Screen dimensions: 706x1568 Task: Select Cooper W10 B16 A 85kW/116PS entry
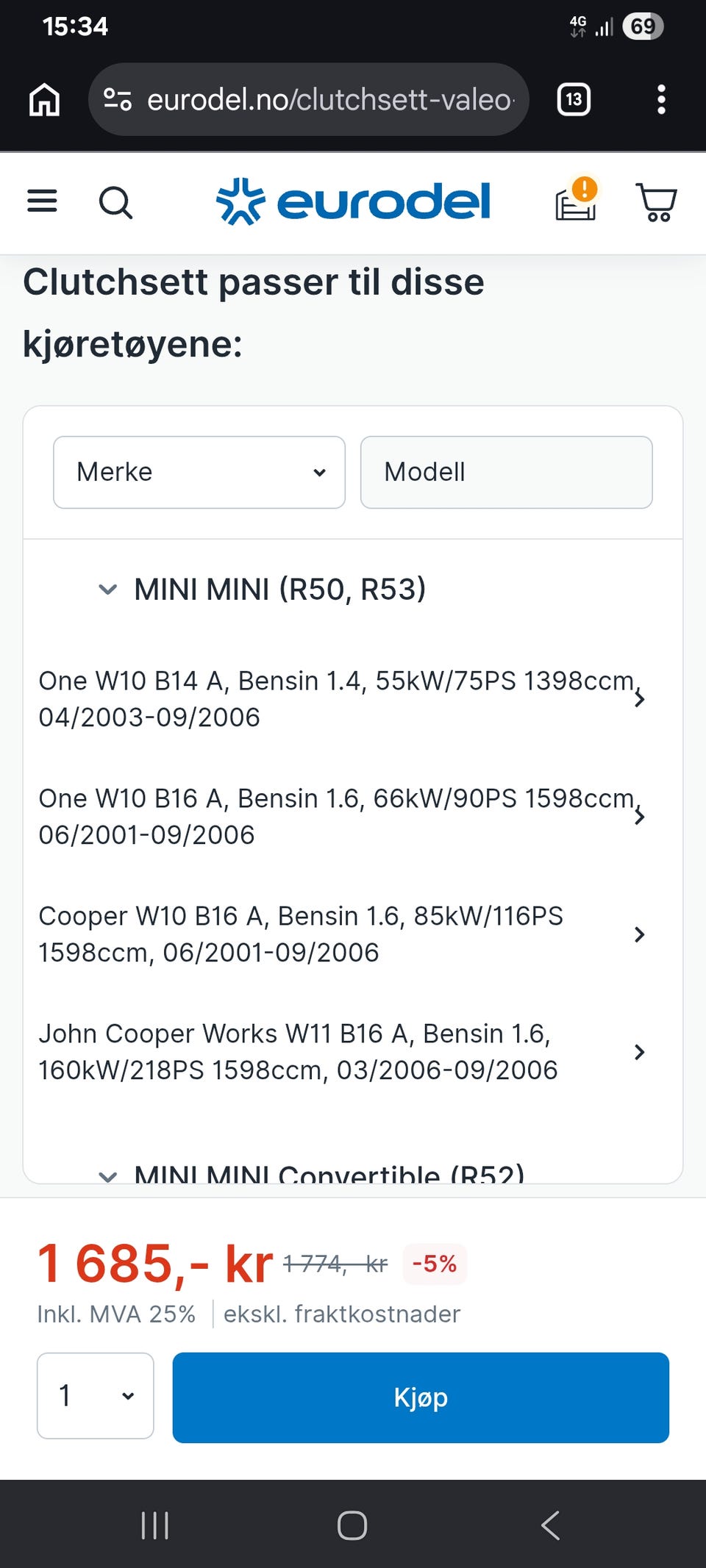tap(343, 934)
